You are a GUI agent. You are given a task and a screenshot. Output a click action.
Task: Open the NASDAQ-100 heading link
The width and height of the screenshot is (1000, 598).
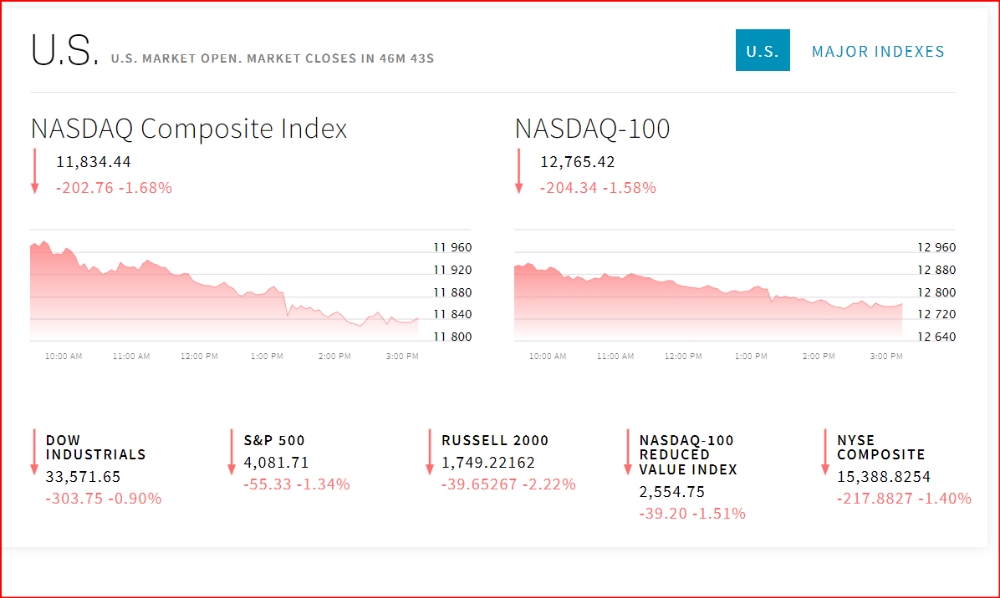(x=592, y=129)
